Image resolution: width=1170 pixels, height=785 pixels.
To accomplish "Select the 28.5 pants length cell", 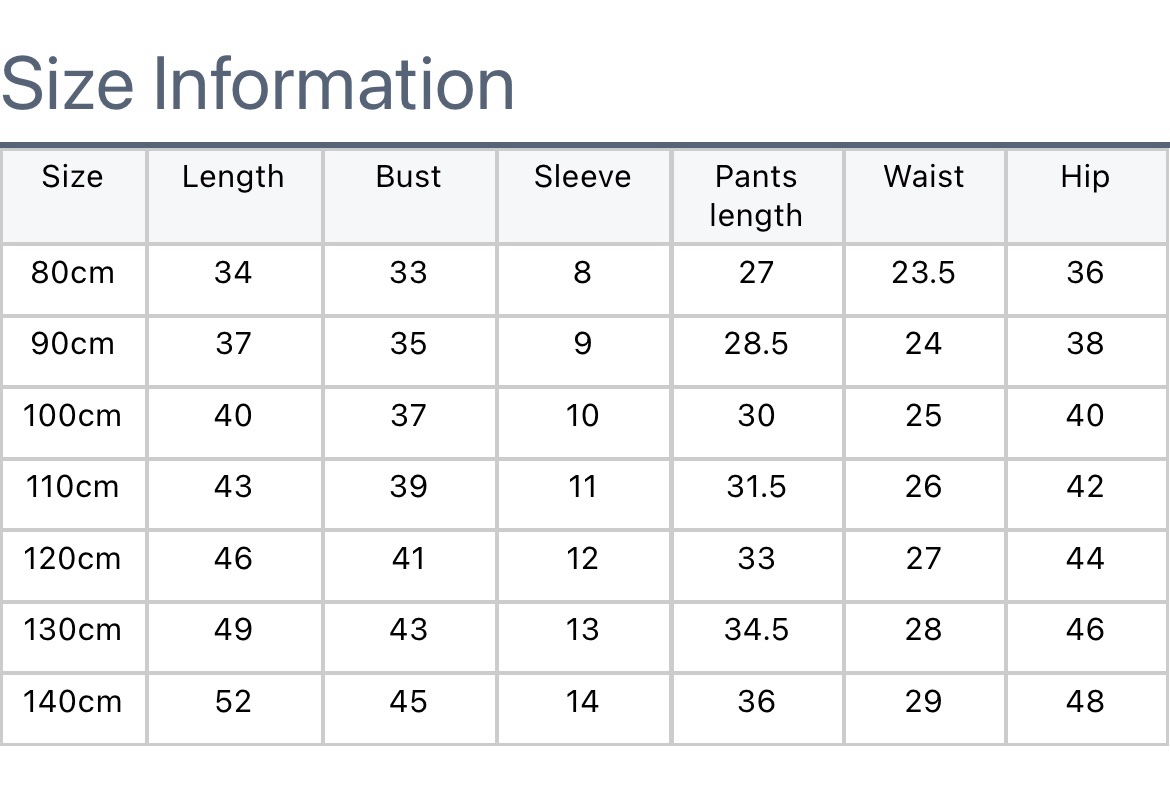I will 756,345.
